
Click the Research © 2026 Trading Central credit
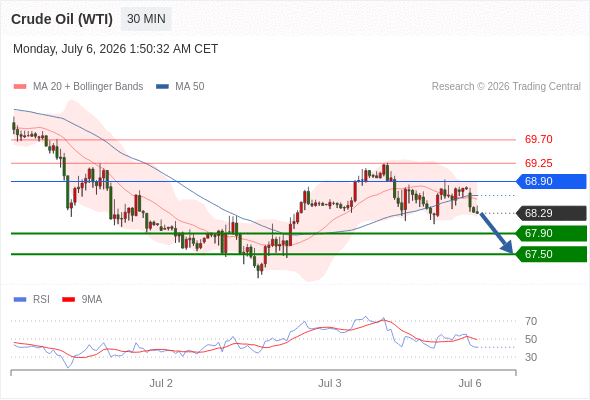click(x=506, y=87)
